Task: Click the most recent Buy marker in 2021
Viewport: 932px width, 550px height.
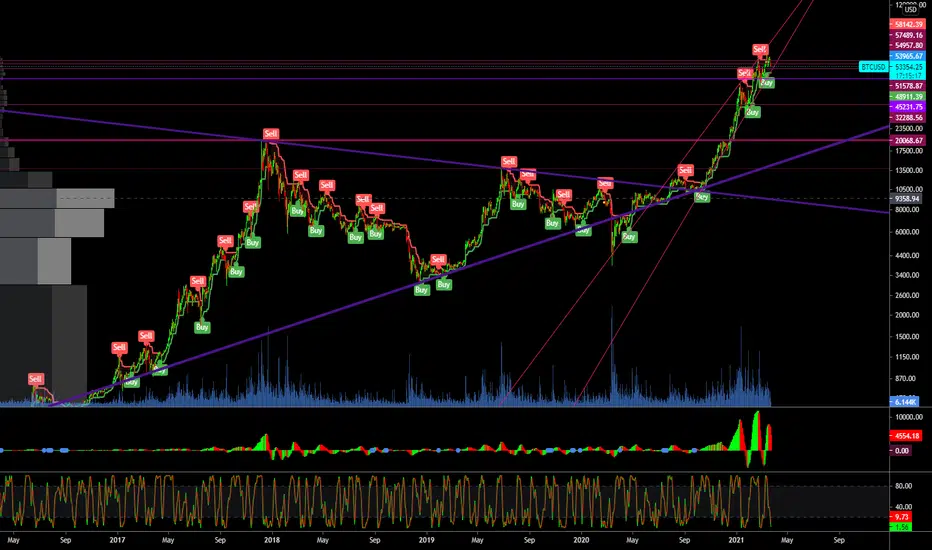Action: click(766, 83)
